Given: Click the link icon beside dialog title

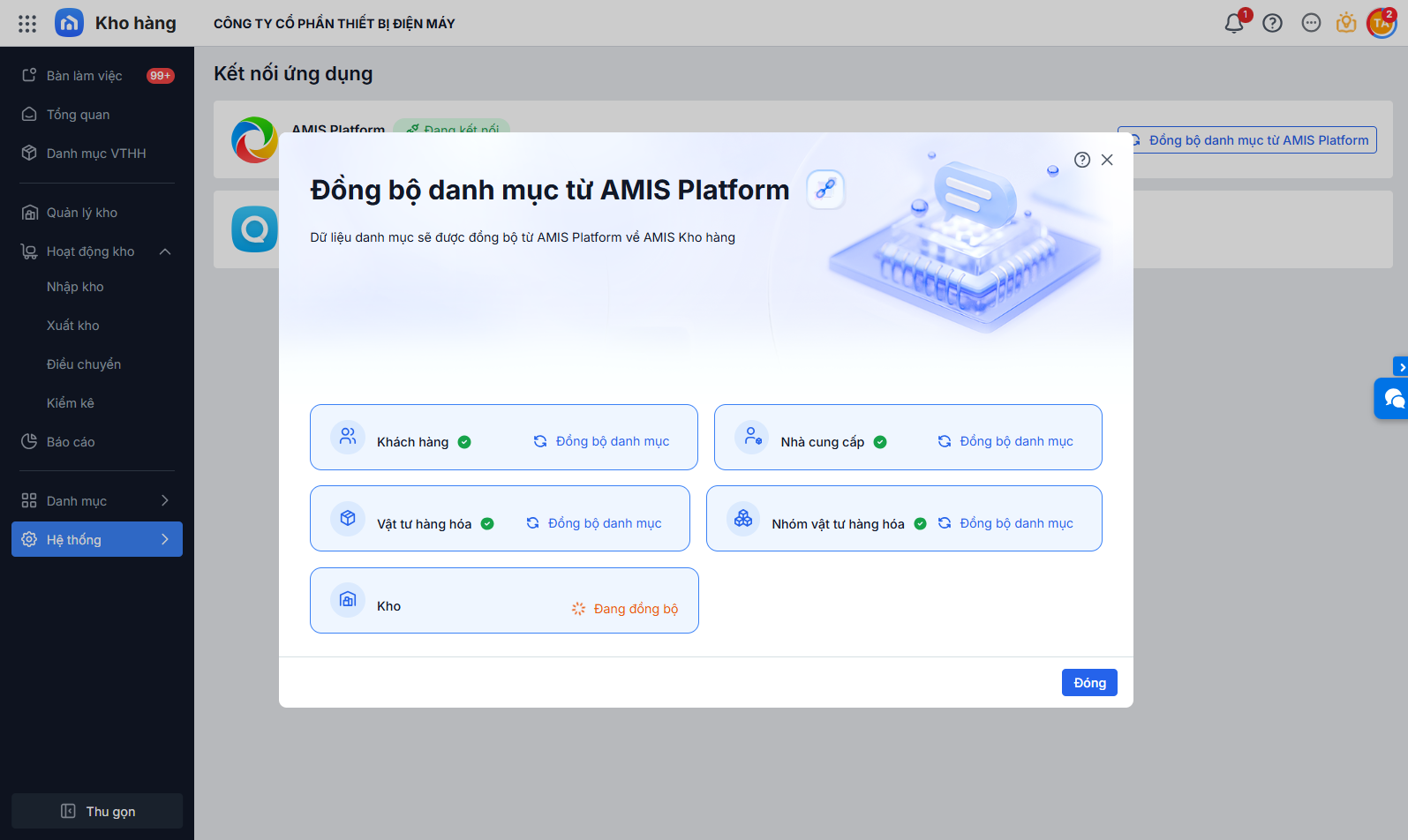Looking at the screenshot, I should tap(825, 190).
